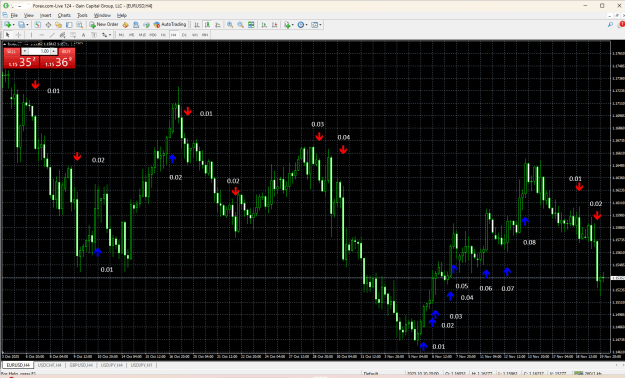Zoom in on the chart
The width and height of the screenshot is (625, 378).
[x=230, y=25]
